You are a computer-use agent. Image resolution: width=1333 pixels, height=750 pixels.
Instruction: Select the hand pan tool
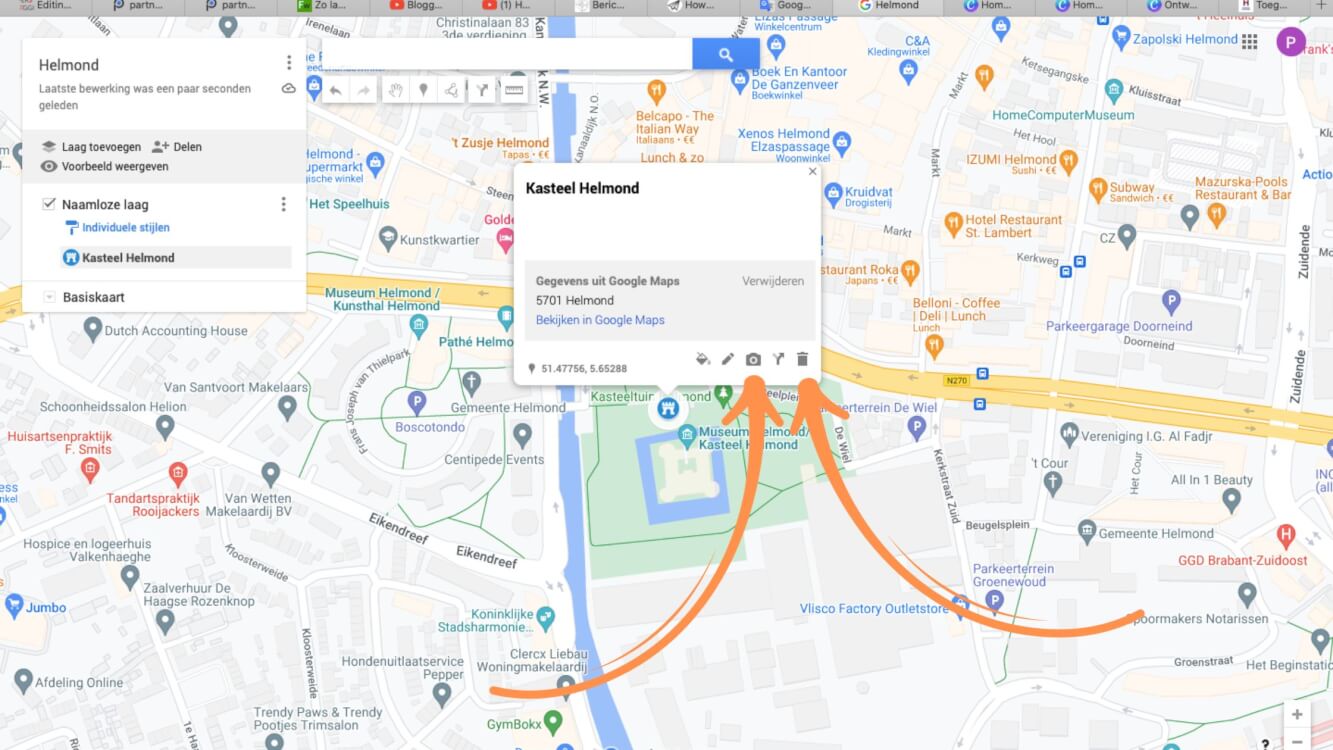396,91
